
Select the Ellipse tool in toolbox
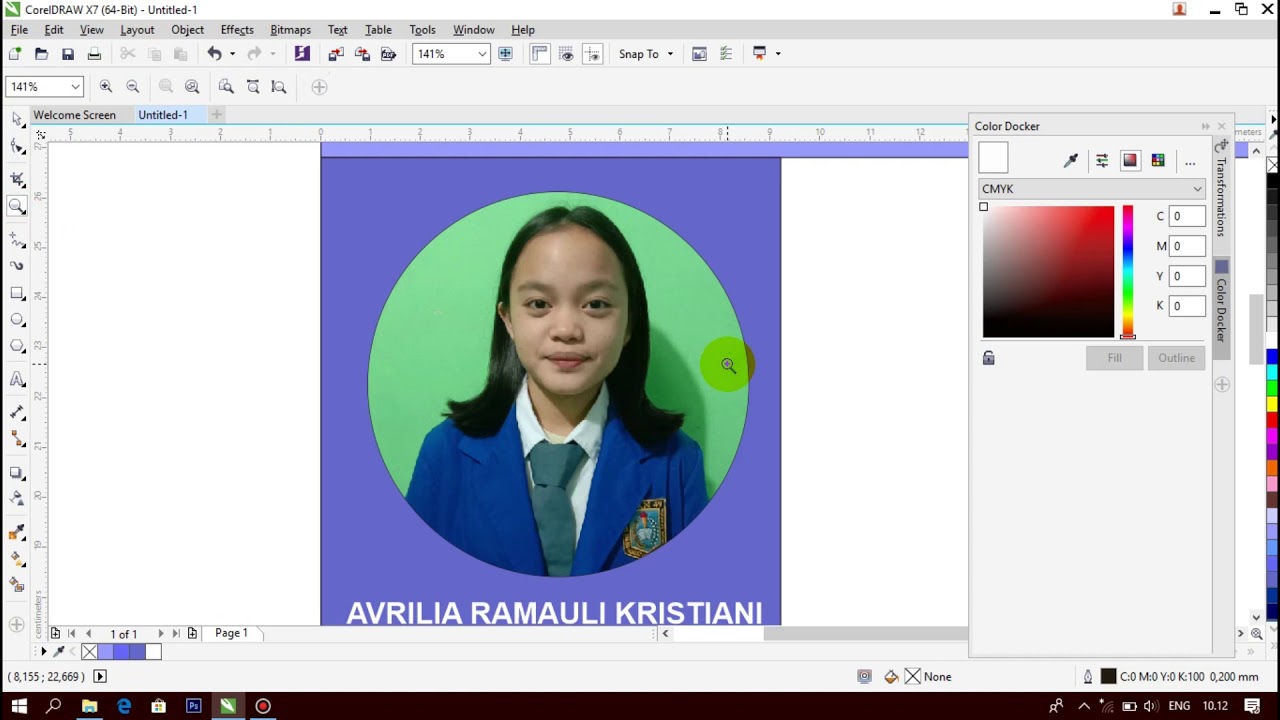[x=17, y=320]
